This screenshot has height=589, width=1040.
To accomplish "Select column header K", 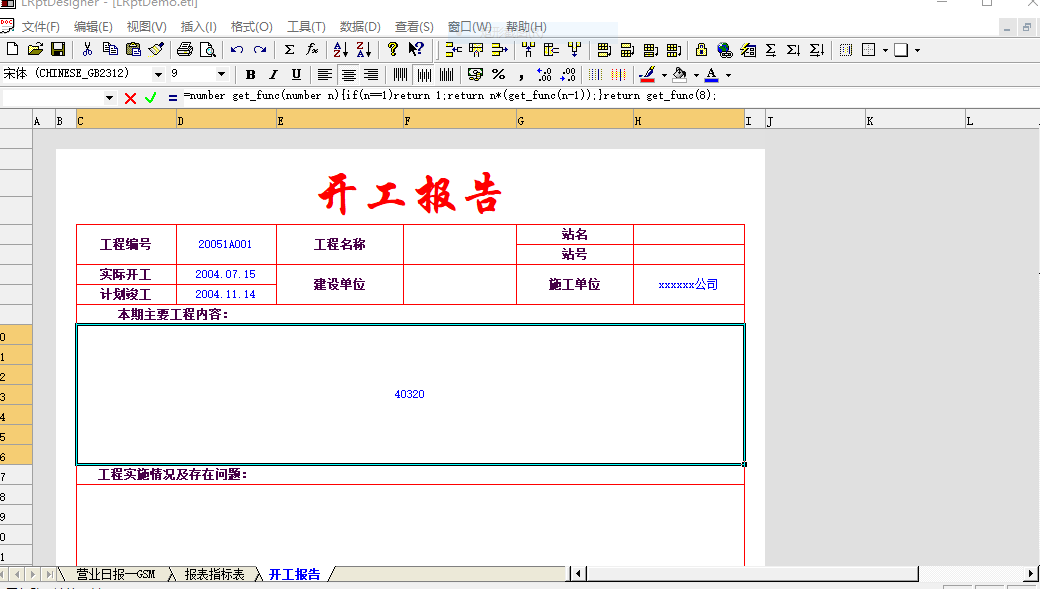I will pos(915,121).
